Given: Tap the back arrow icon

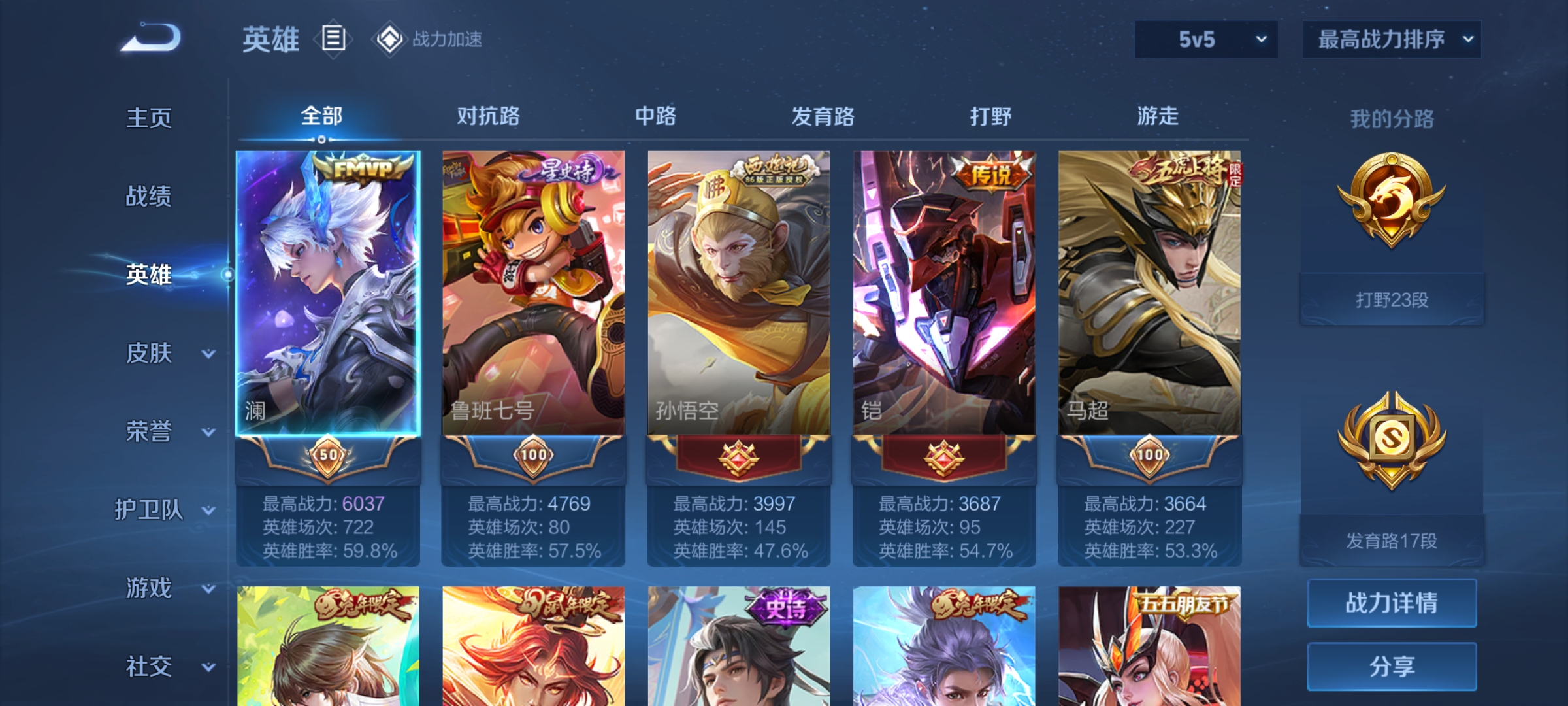Looking at the screenshot, I should click(150, 37).
